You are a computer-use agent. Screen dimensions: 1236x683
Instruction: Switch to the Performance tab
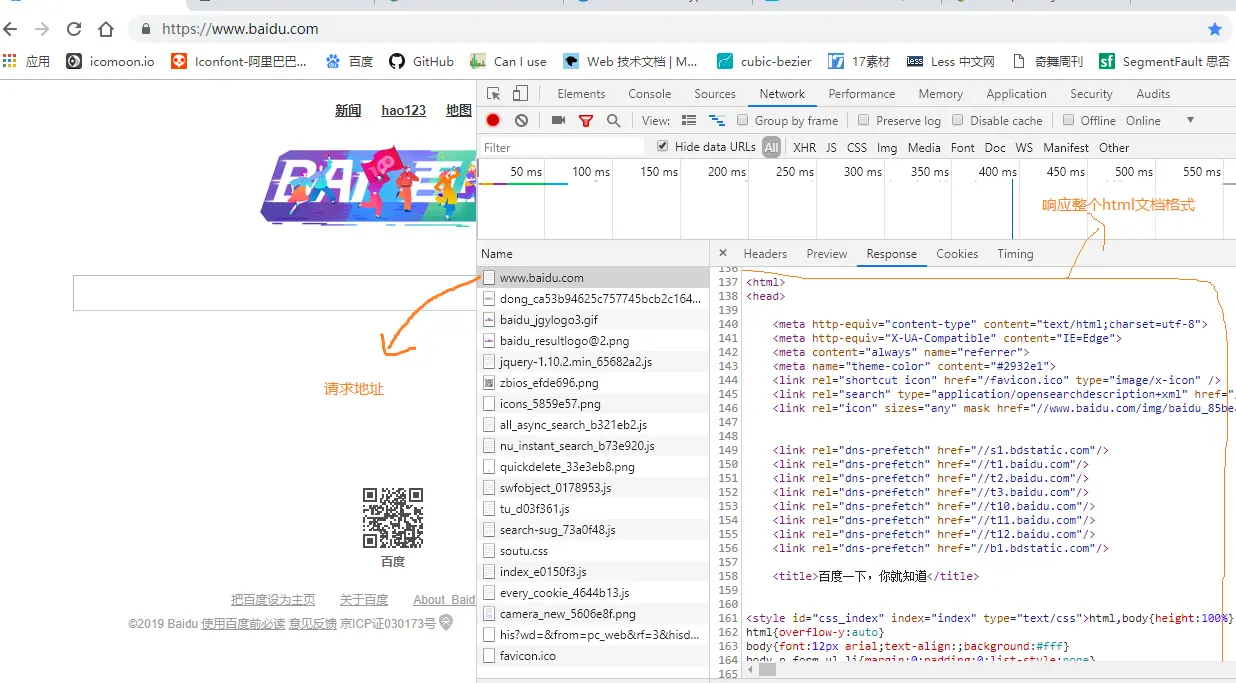862,94
